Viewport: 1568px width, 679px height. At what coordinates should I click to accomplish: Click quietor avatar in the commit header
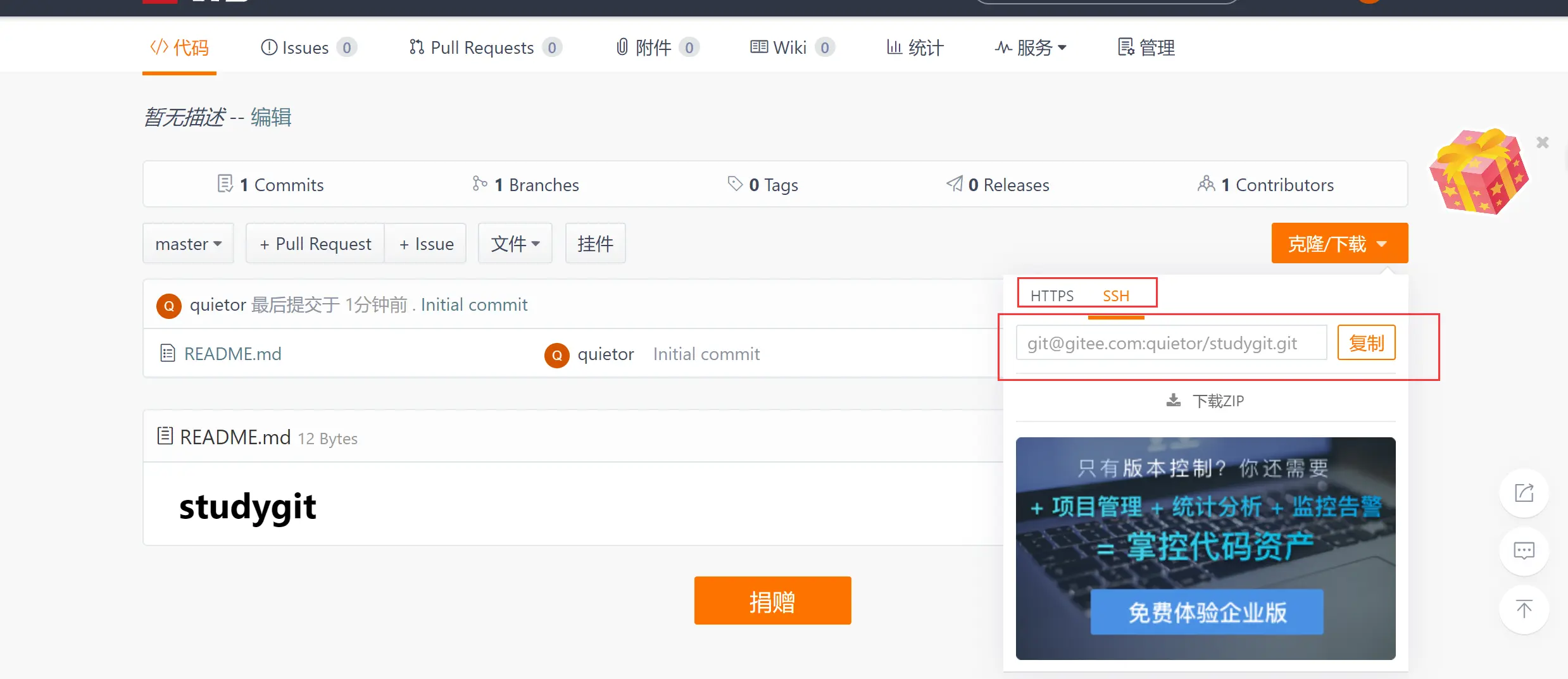(169, 306)
